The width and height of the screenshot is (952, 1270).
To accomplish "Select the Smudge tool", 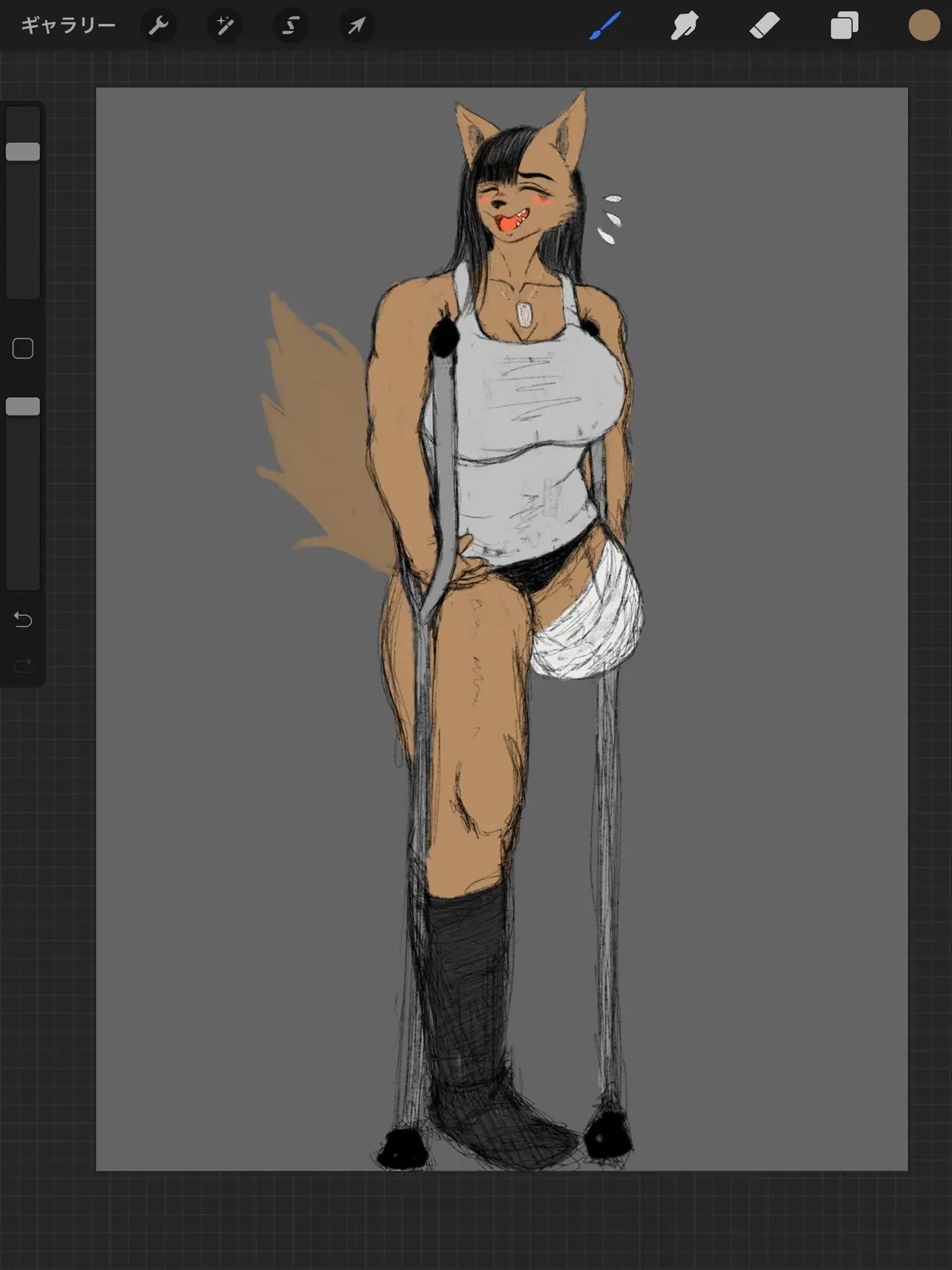I will click(x=684, y=26).
